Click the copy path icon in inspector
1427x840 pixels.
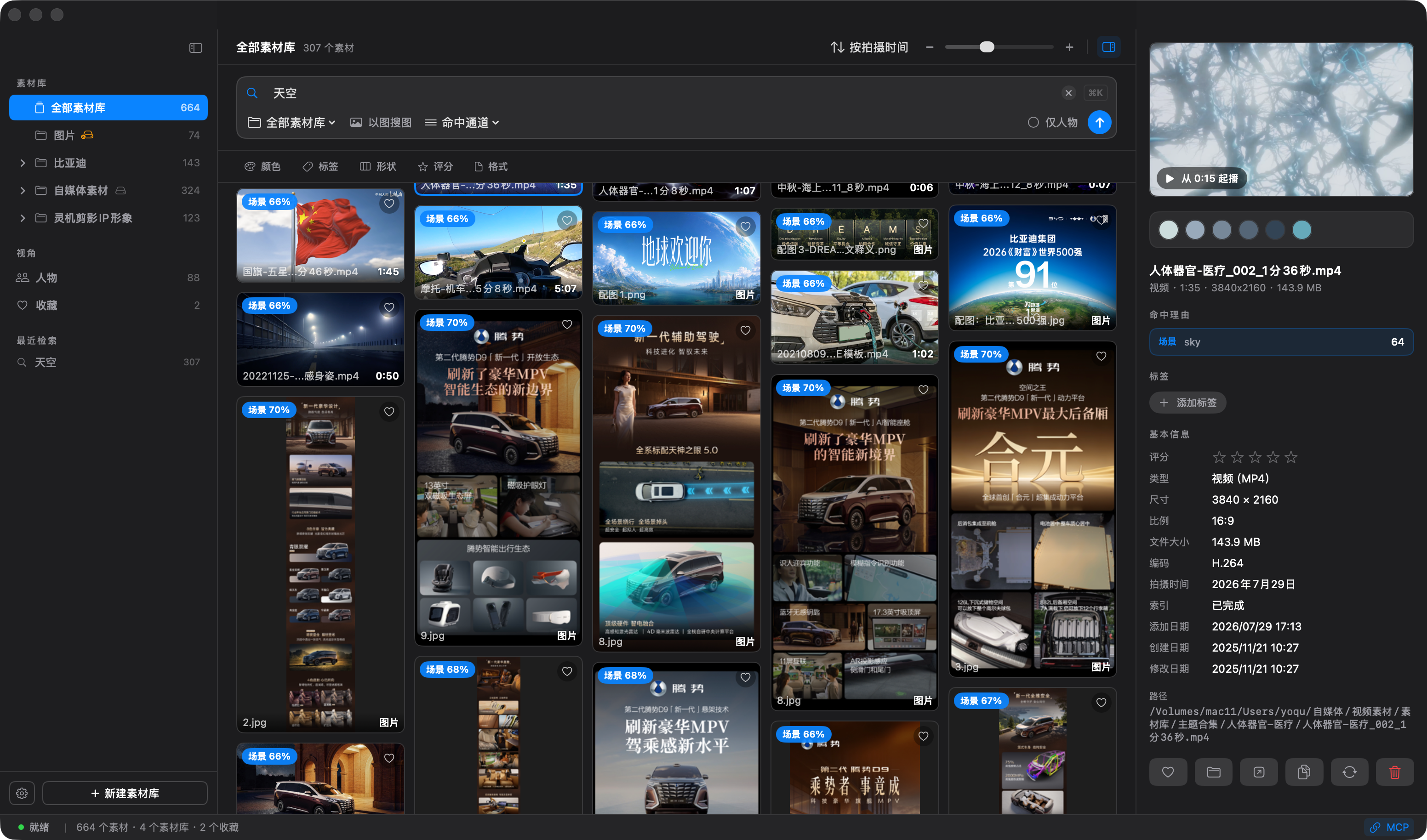coord(1303,772)
